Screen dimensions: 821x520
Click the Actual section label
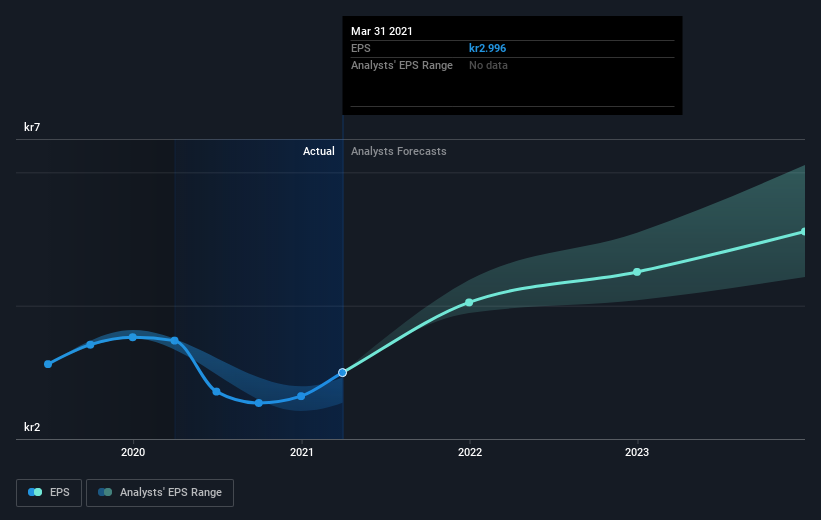click(319, 151)
